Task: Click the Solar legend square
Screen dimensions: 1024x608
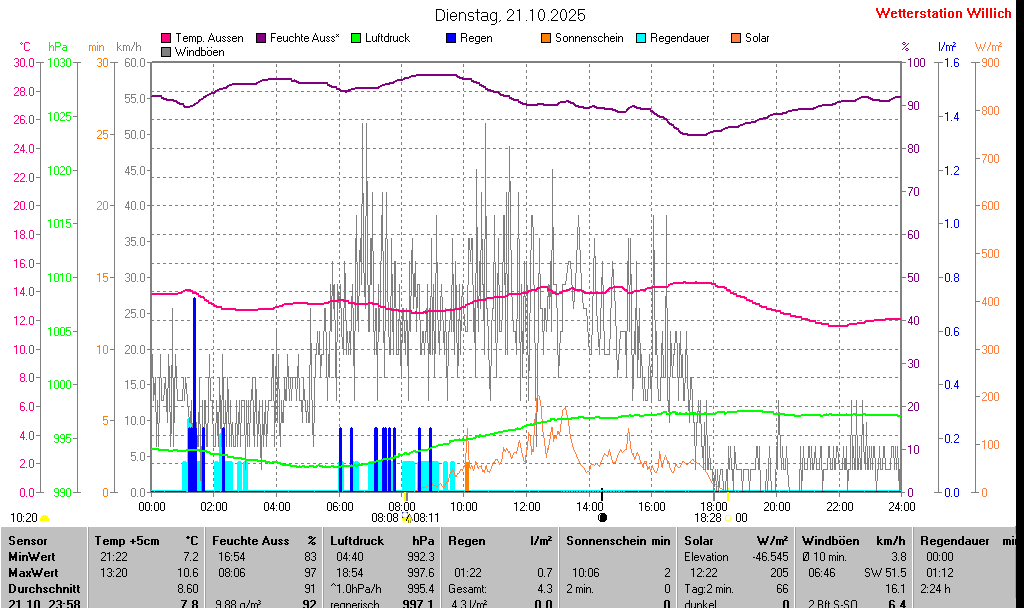Action: tap(736, 38)
